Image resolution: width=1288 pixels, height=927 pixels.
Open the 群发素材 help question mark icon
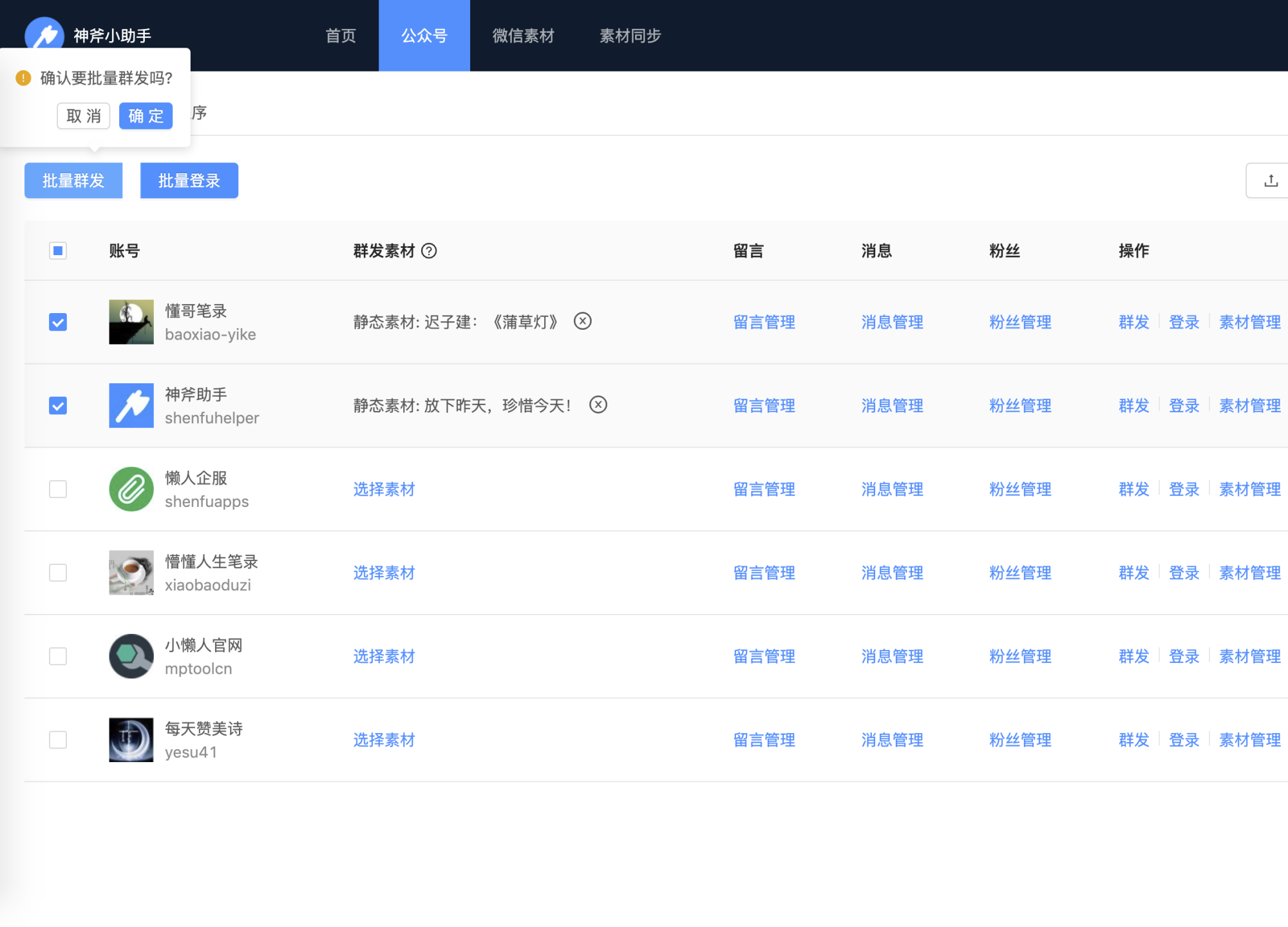click(429, 251)
